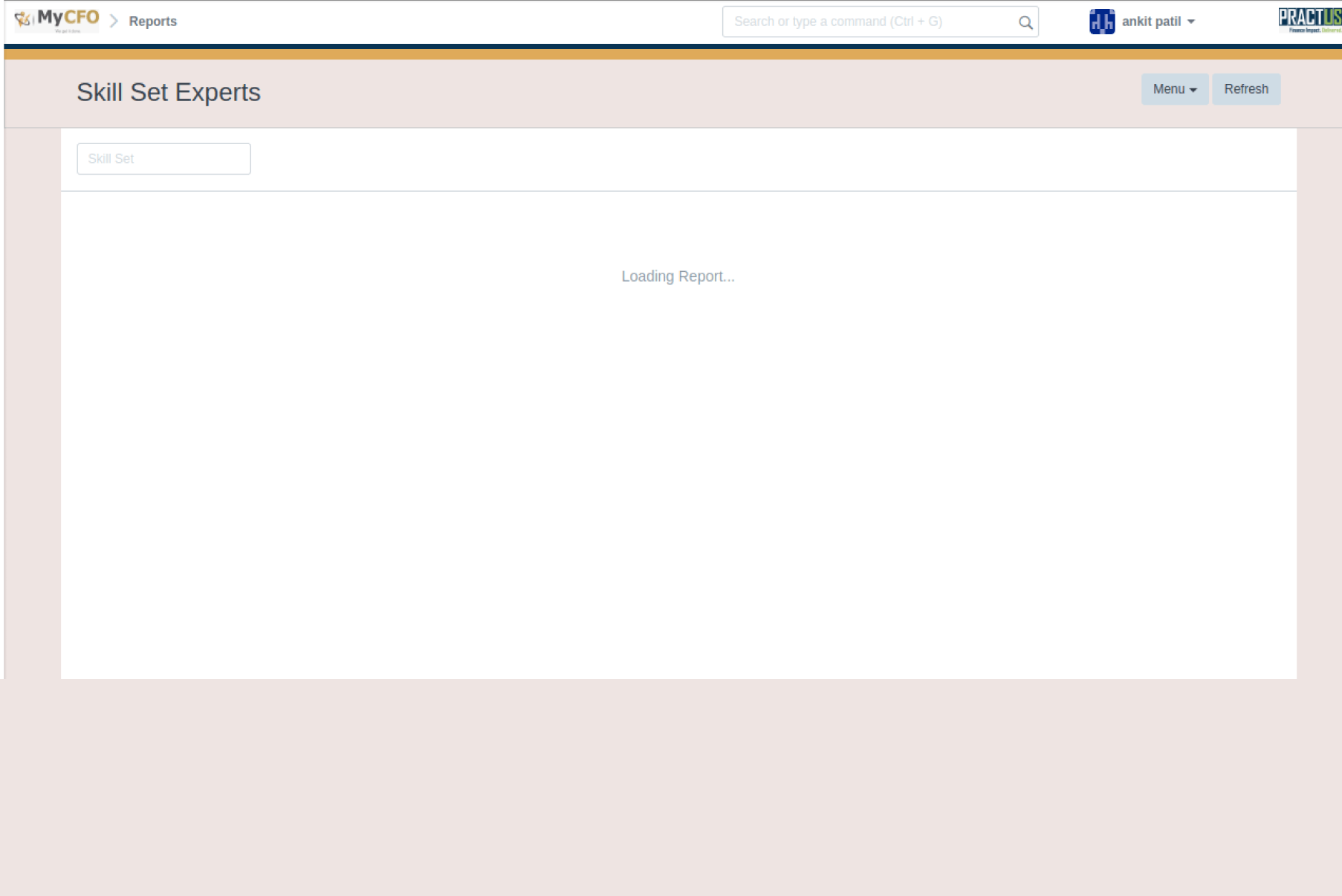Select the Skill Set Experts page title
The height and width of the screenshot is (896, 1342).
169,92
